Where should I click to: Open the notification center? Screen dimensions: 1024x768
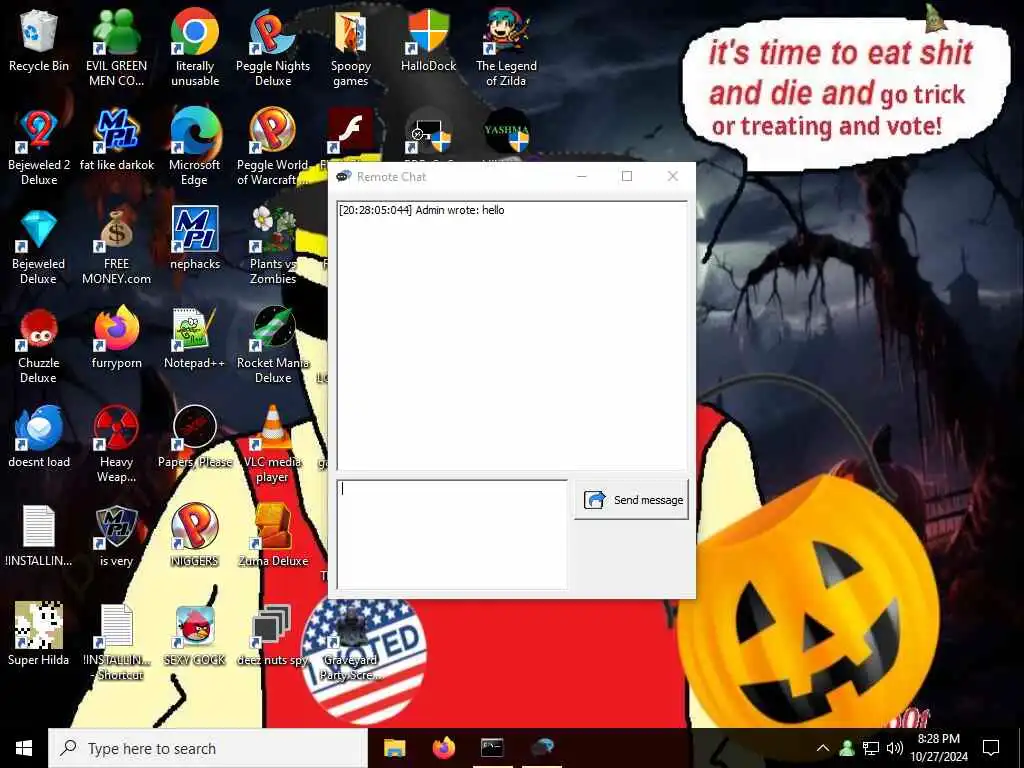coord(991,748)
